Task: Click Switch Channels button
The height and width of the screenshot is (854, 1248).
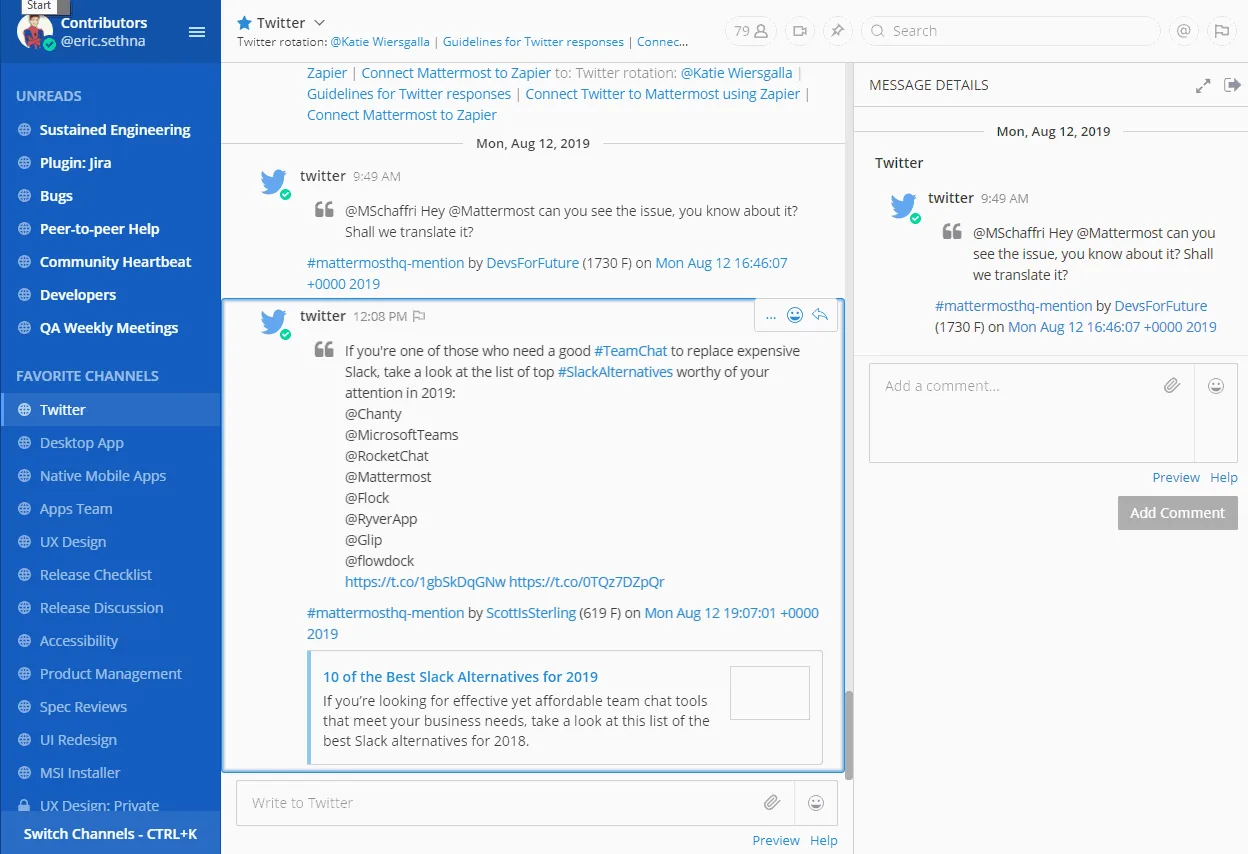Action: pos(110,833)
